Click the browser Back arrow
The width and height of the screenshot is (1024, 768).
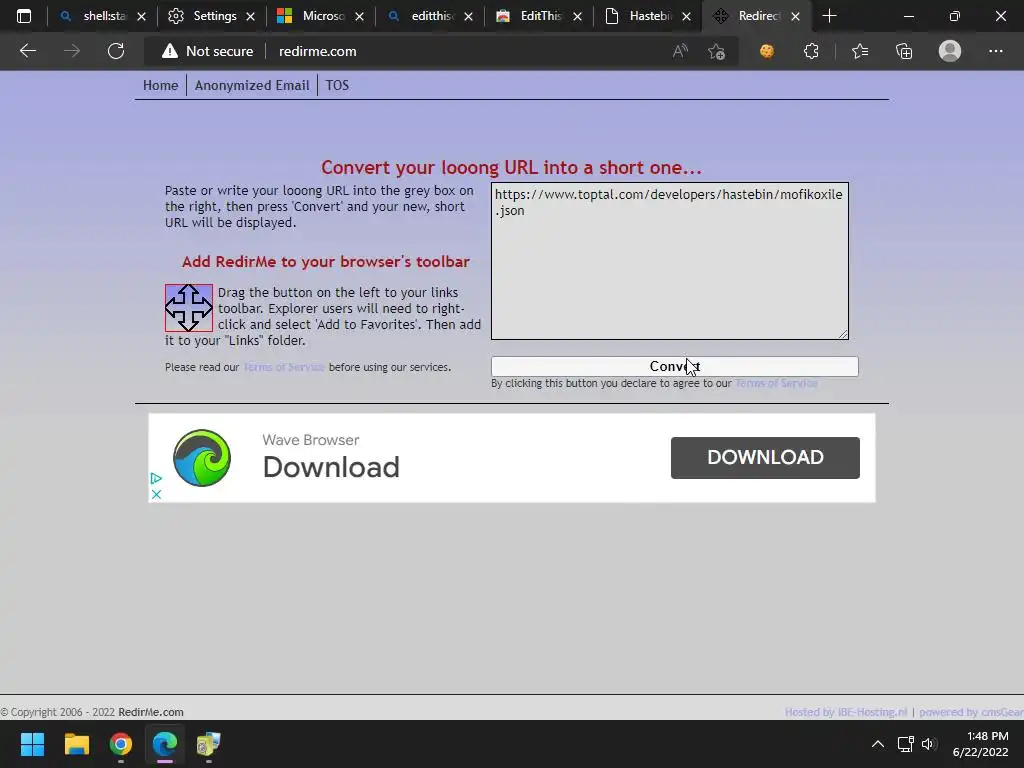27,51
